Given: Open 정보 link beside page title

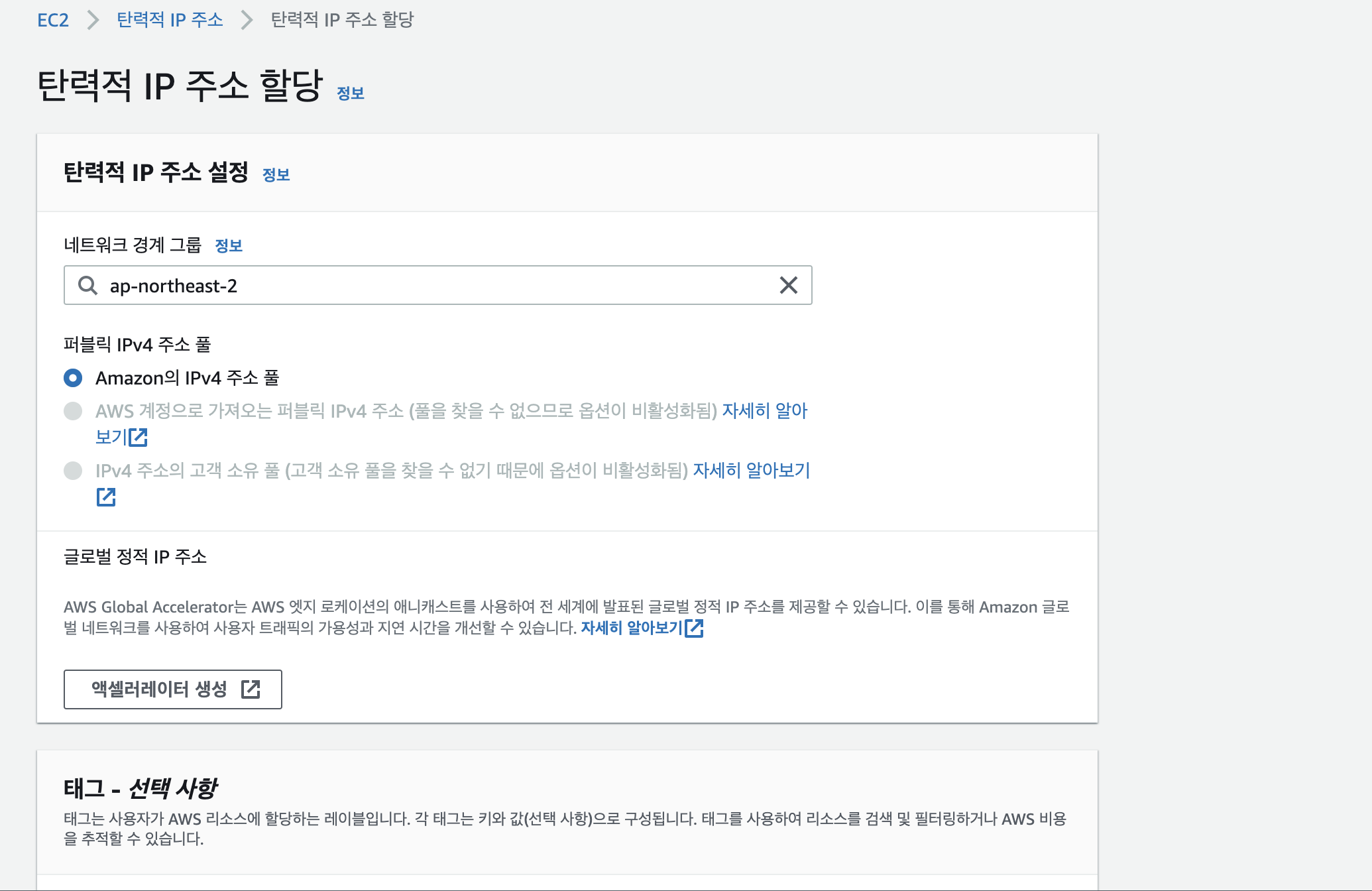Looking at the screenshot, I should 351,93.
